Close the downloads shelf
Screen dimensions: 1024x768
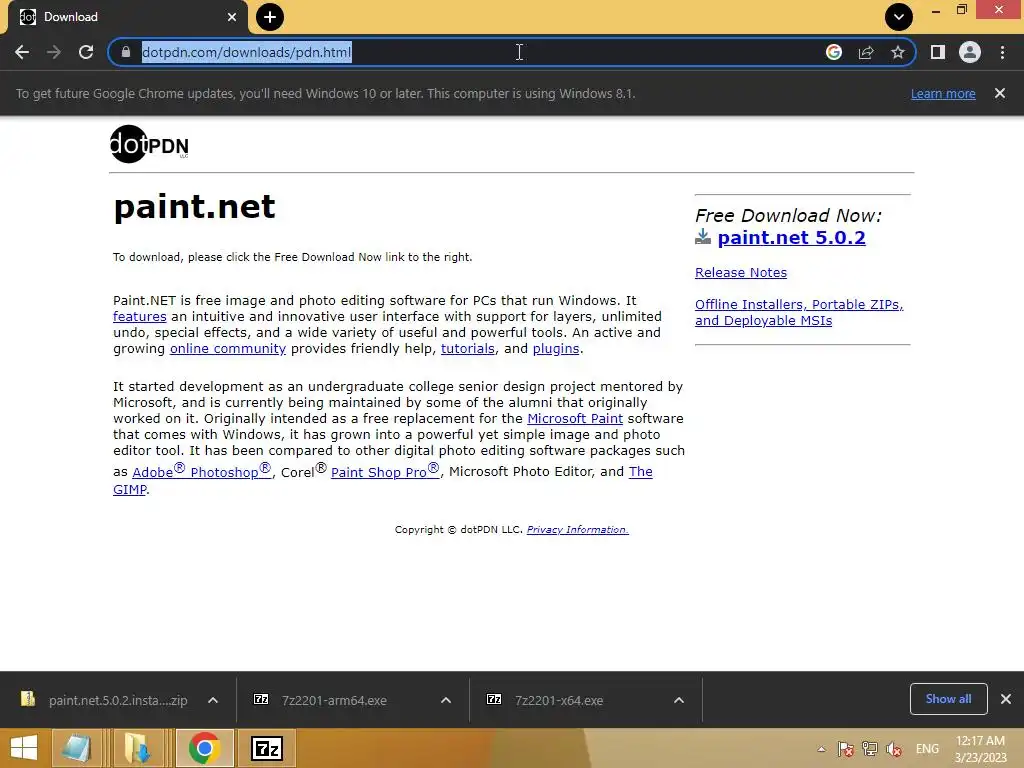tap(1006, 699)
